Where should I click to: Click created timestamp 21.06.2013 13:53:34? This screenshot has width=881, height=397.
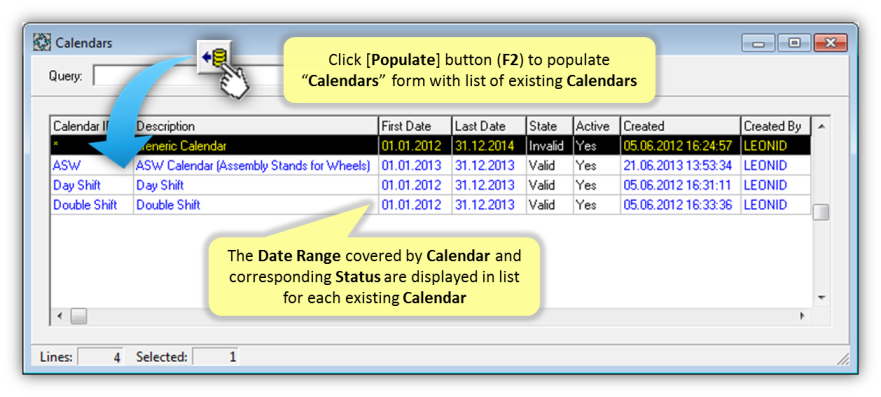680,166
